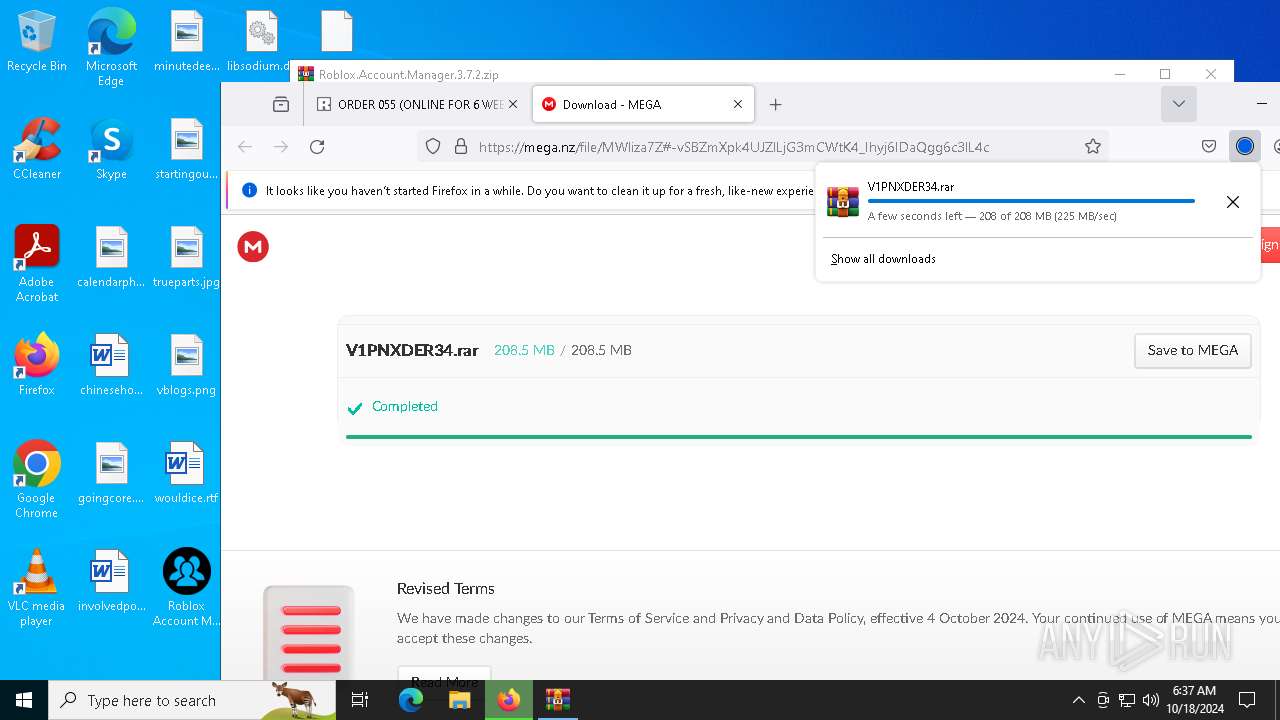
Task: Select the goingcore image file icon
Action: pyautogui.click(x=111, y=474)
